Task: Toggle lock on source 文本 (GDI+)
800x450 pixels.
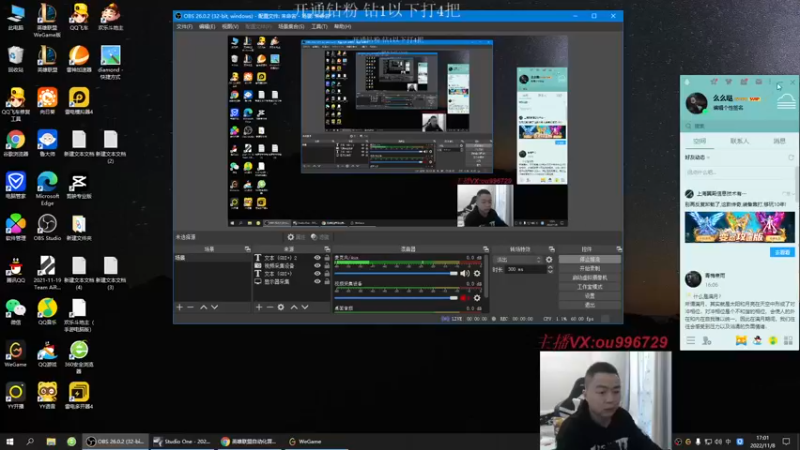Action: click(327, 273)
